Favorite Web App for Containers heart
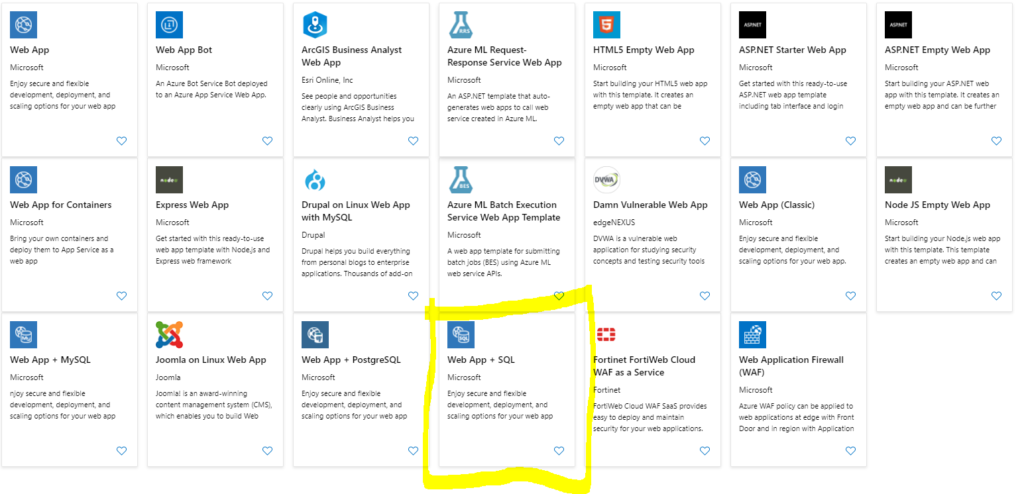 click(121, 295)
